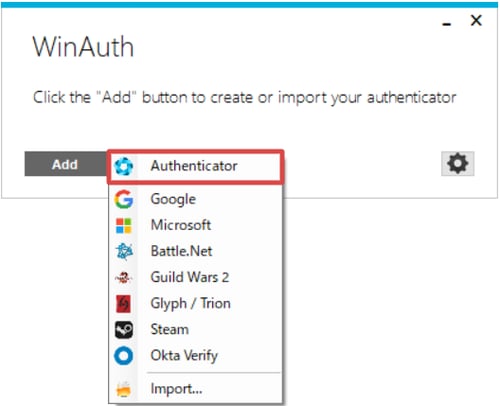This screenshot has width=500, height=406.
Task: Click the Google logo icon
Action: 124,199
